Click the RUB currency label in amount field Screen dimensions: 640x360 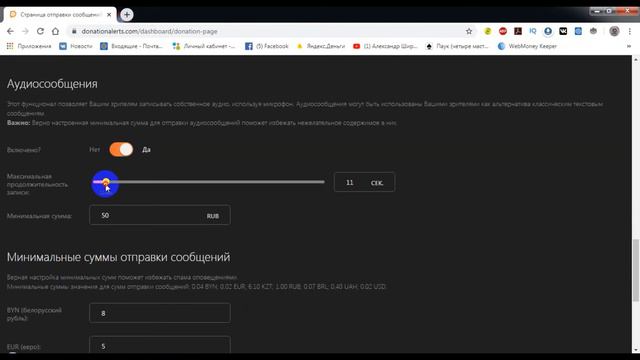click(213, 216)
